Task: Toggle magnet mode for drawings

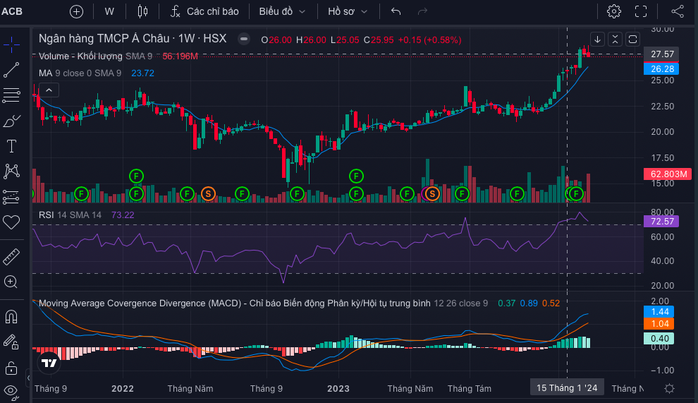Action: click(x=11, y=317)
